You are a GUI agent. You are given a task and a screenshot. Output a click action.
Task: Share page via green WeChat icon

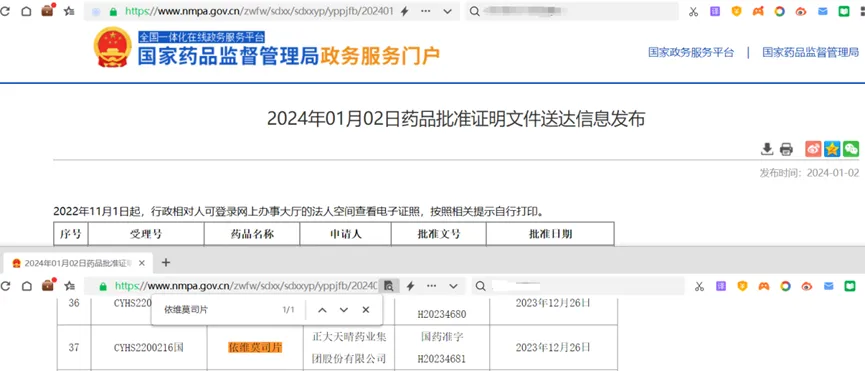pyautogui.click(x=851, y=148)
